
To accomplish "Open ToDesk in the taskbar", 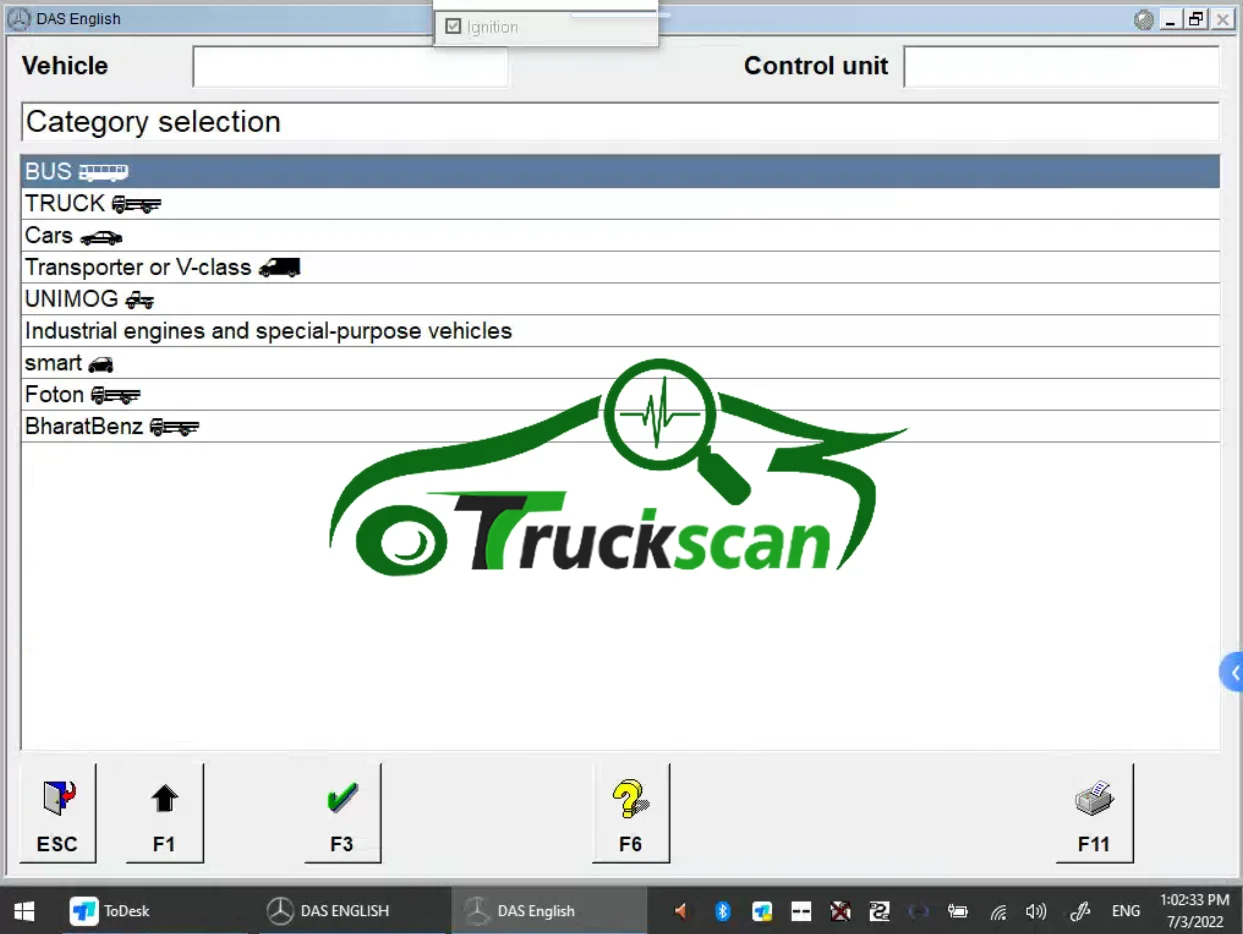I will [110, 911].
